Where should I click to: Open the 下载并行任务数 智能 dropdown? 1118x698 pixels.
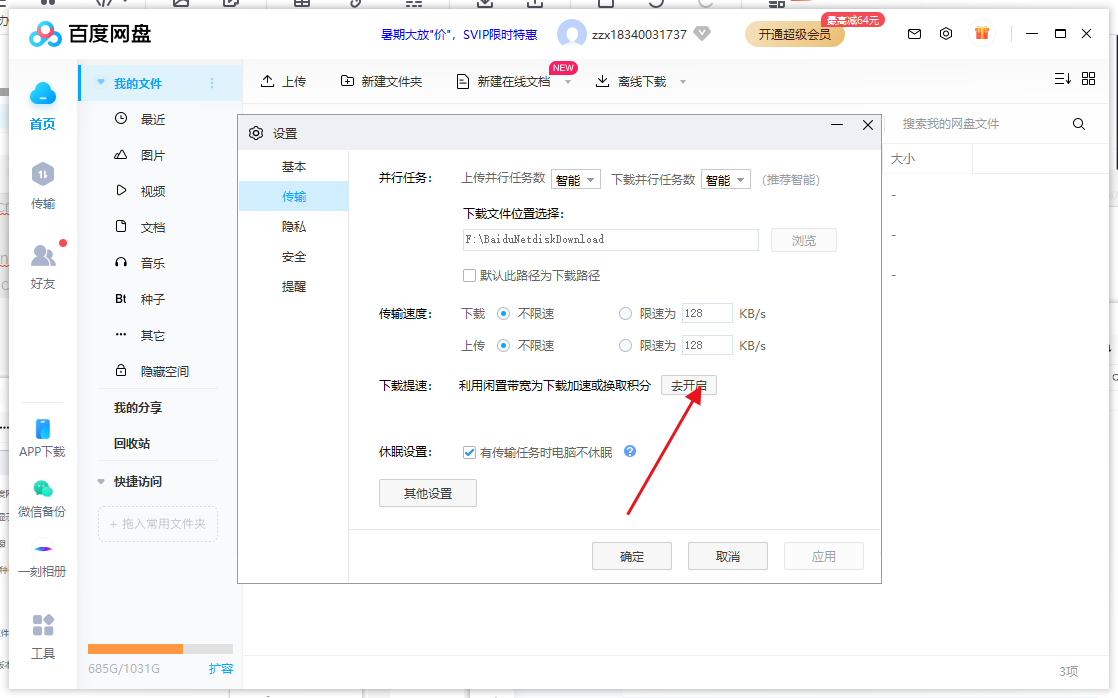[x=725, y=178]
